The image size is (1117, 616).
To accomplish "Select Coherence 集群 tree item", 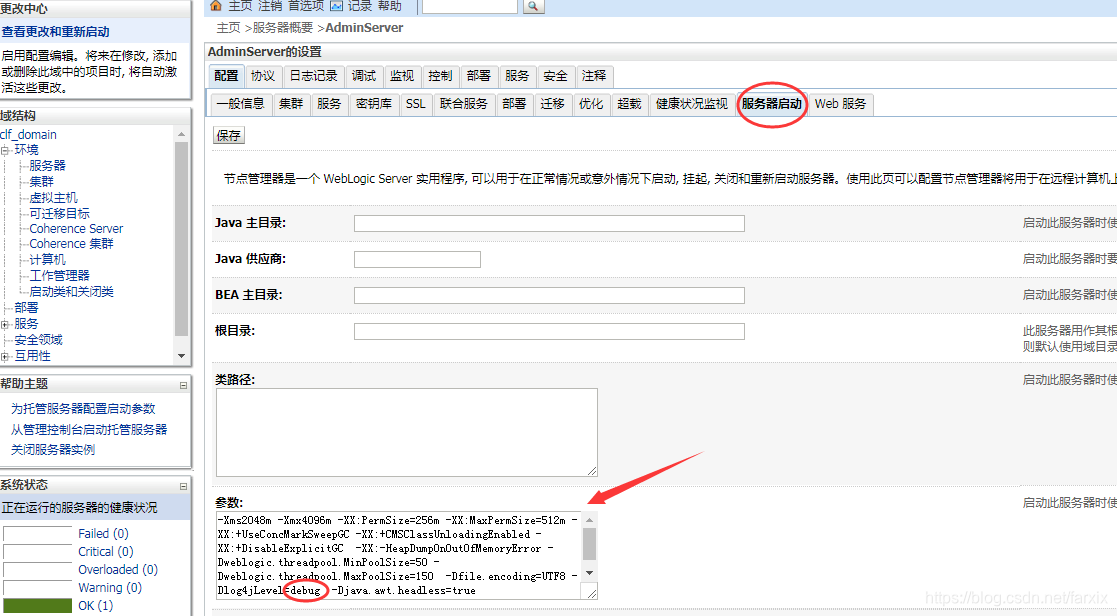I will (x=71, y=244).
